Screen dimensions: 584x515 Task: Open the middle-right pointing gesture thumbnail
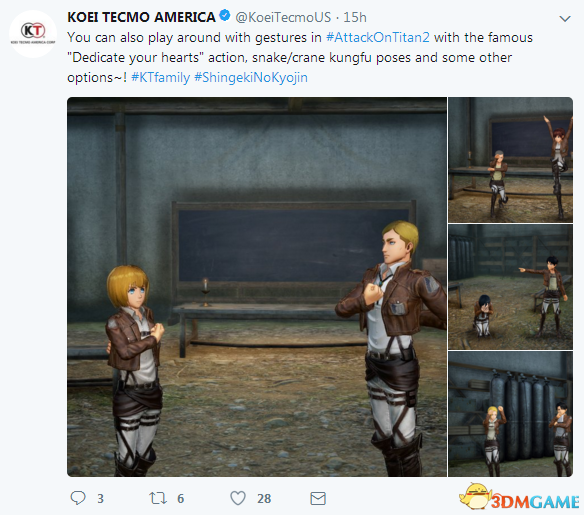[x=510, y=287]
